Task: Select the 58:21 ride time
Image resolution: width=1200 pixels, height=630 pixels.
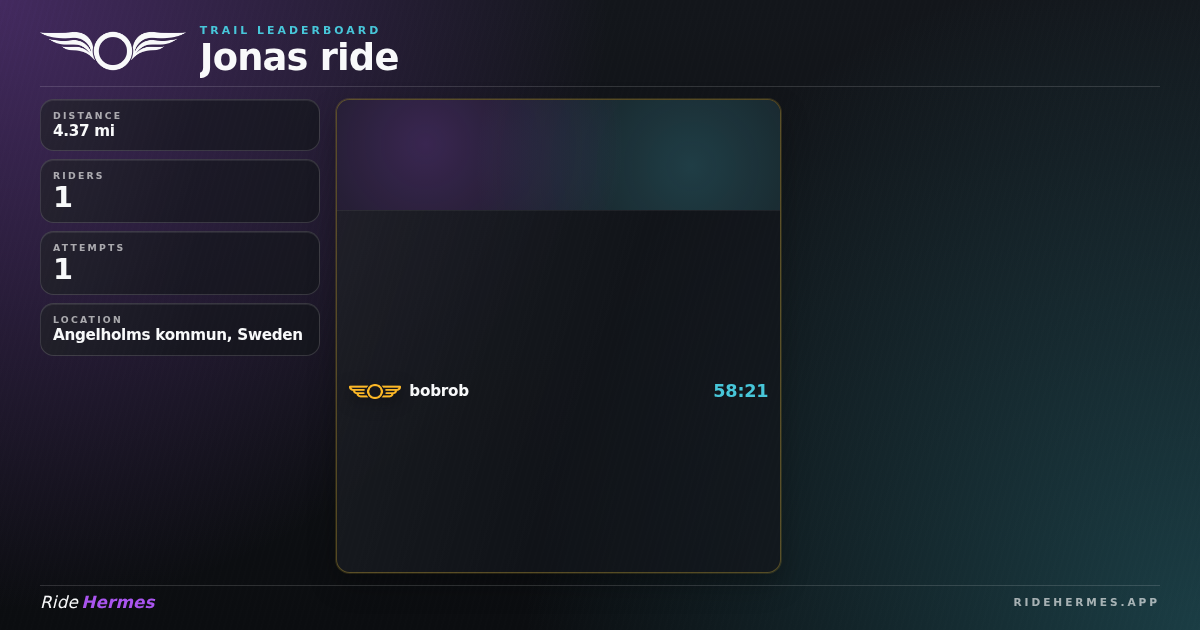Action: click(x=740, y=391)
